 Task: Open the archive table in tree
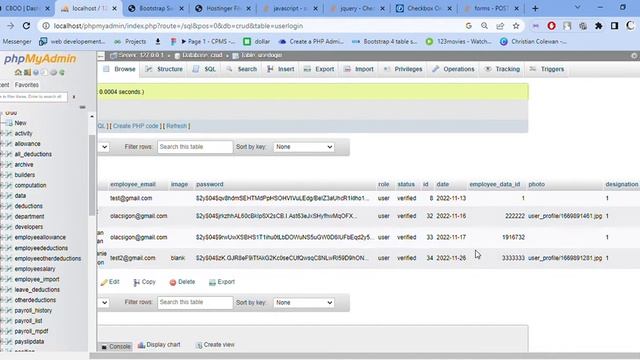pos(24,164)
